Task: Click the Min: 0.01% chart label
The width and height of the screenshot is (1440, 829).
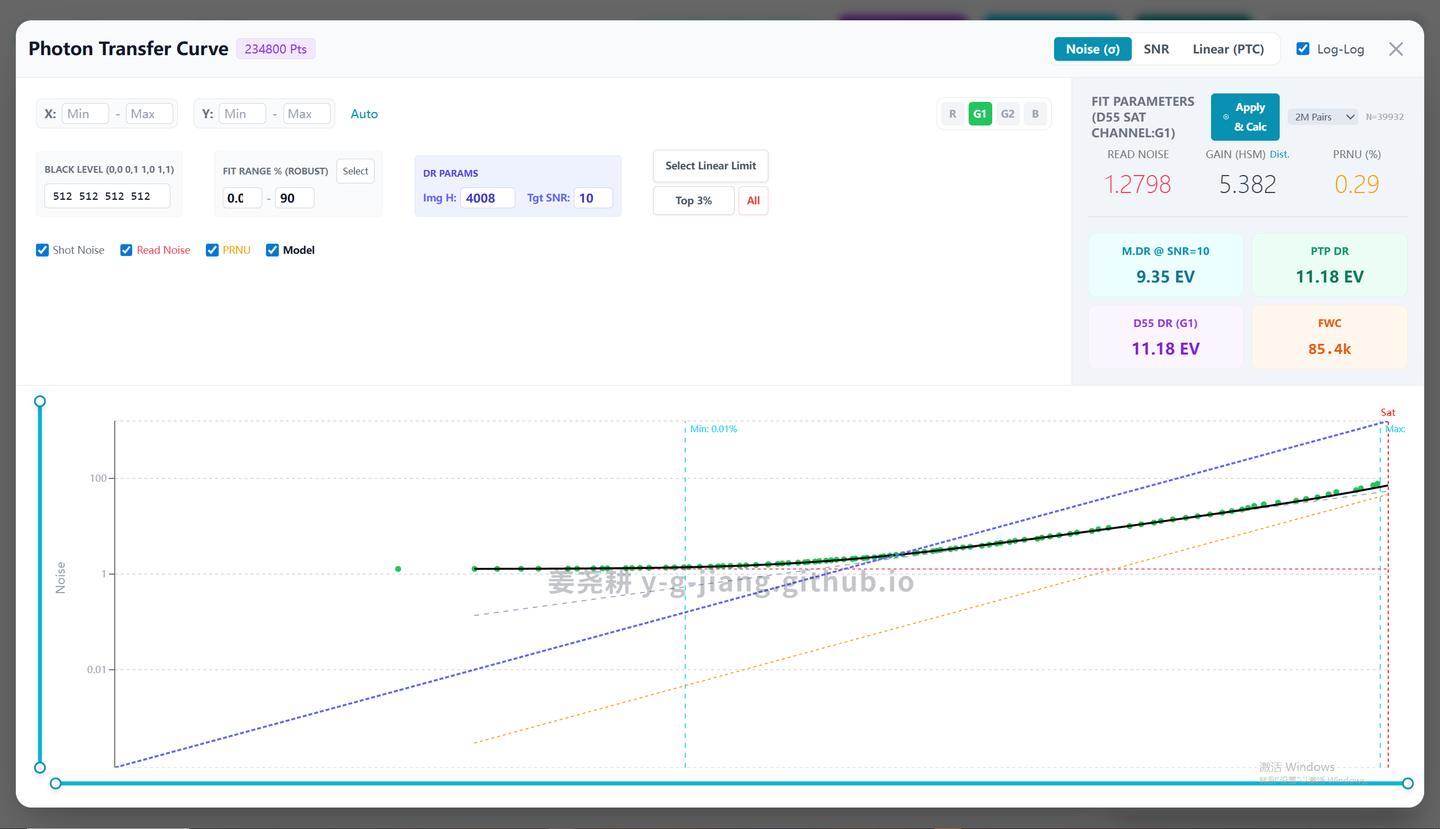Action: (713, 429)
